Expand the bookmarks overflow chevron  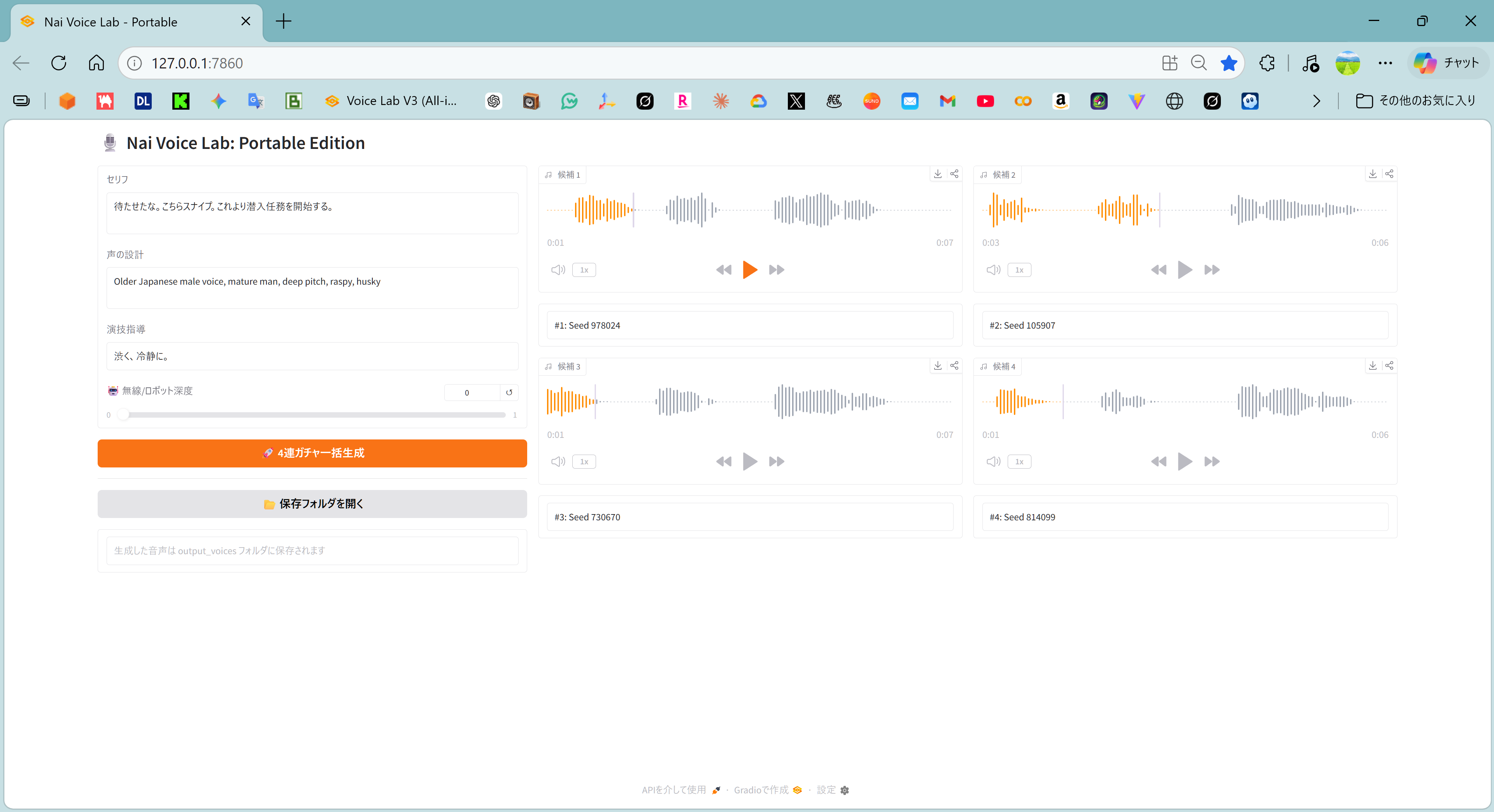point(1316,101)
